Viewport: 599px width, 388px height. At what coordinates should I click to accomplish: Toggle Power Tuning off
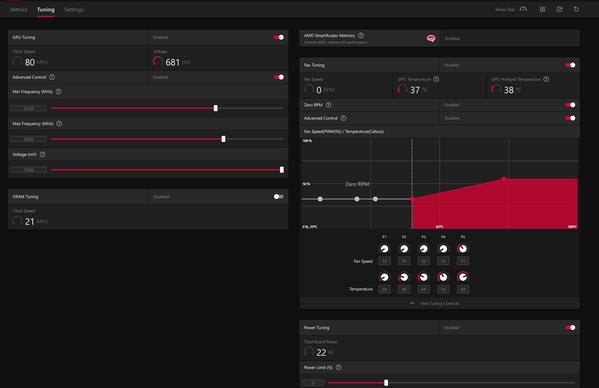click(570, 328)
